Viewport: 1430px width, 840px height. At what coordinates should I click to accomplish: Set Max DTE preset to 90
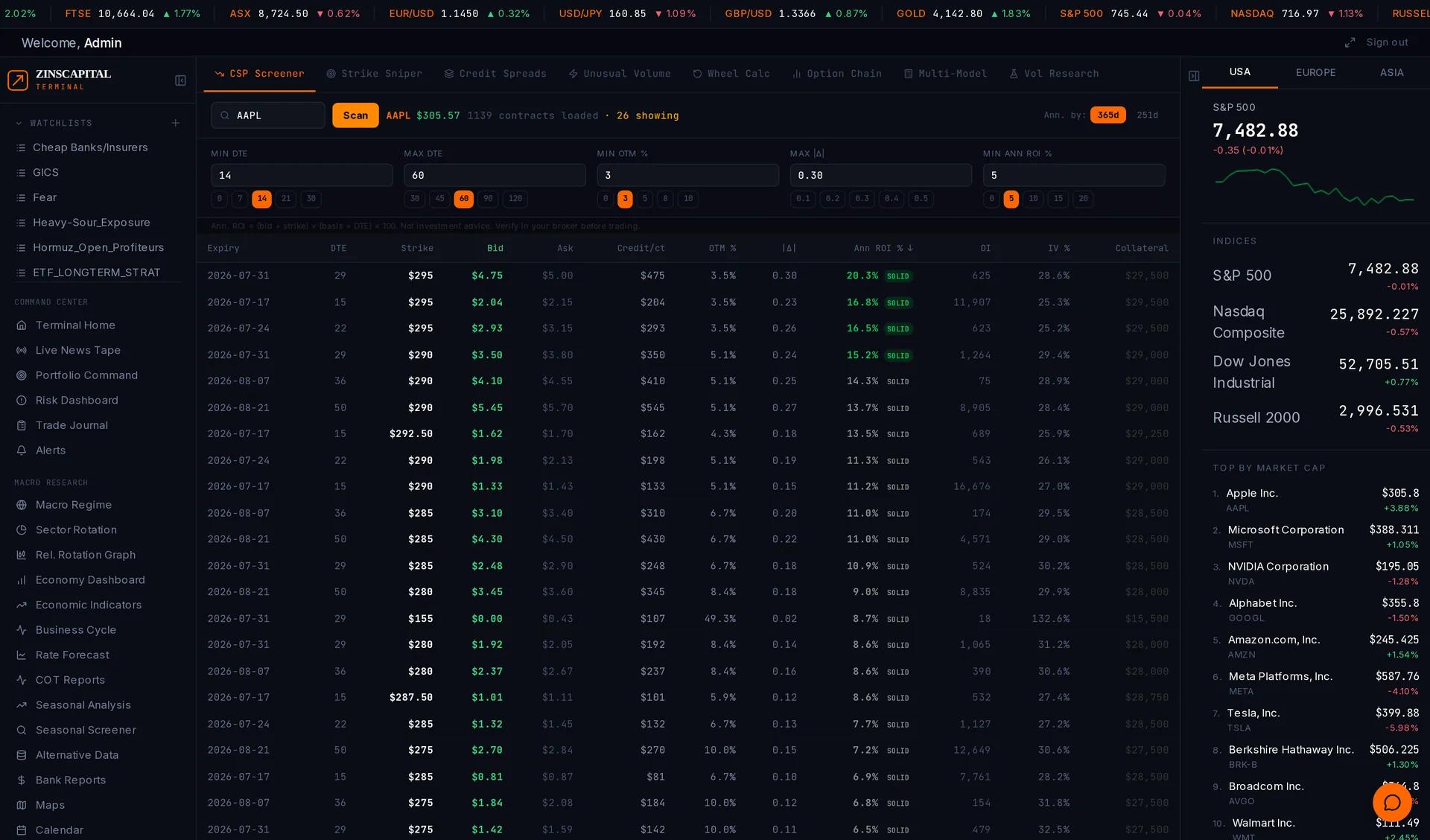tap(488, 199)
